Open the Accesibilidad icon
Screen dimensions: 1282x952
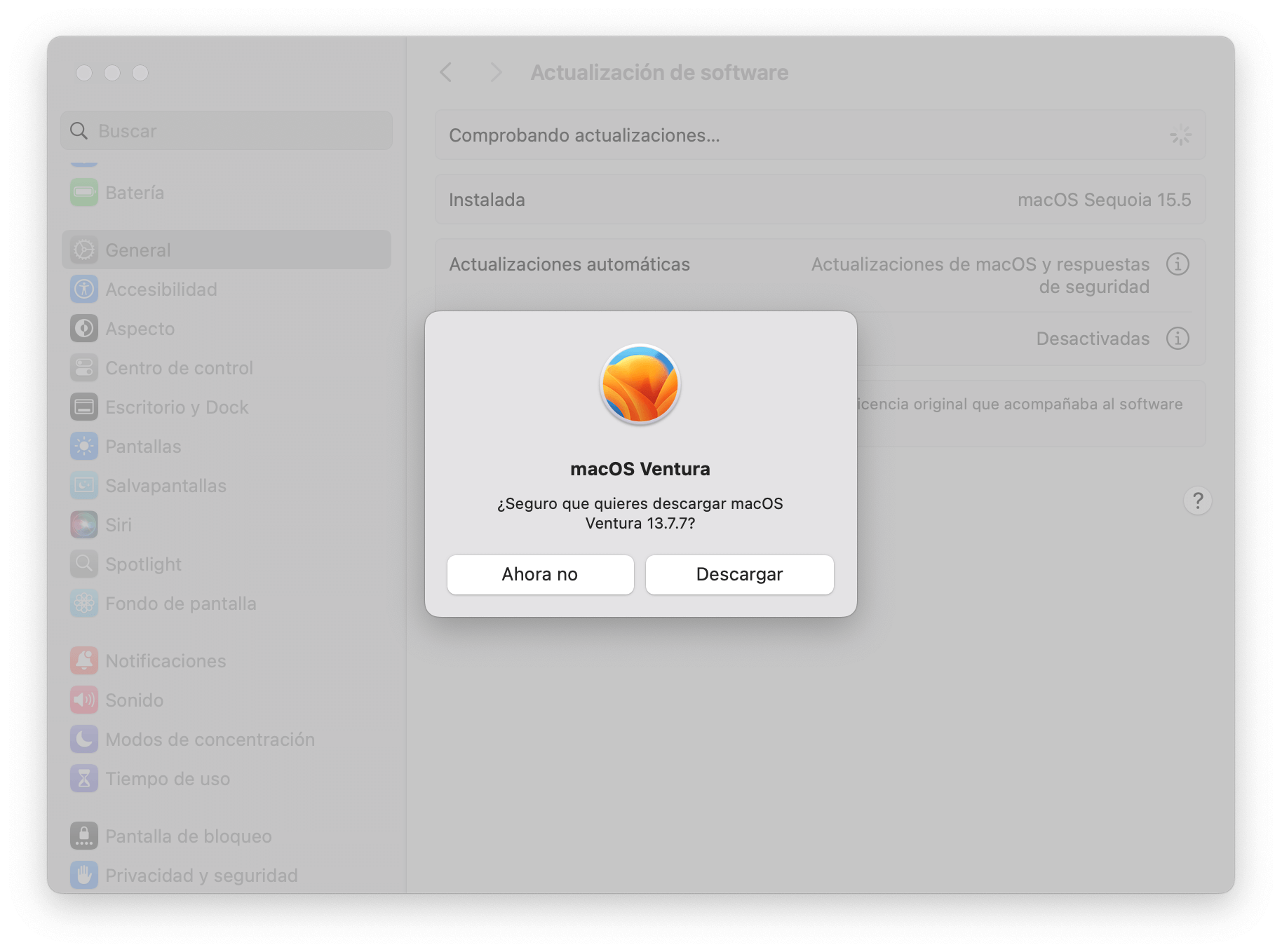84,289
